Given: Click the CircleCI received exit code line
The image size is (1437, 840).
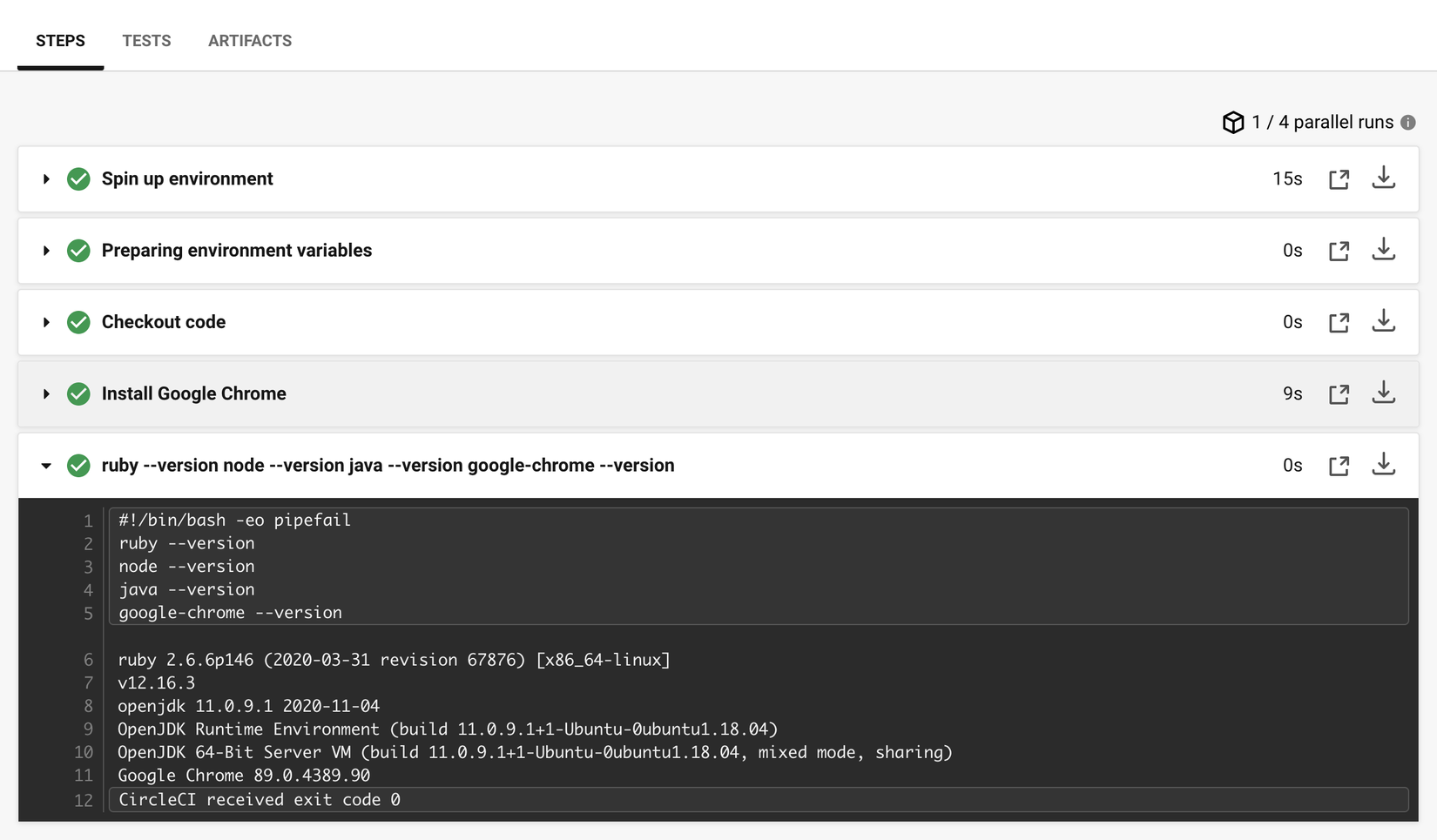Looking at the screenshot, I should click(260, 800).
